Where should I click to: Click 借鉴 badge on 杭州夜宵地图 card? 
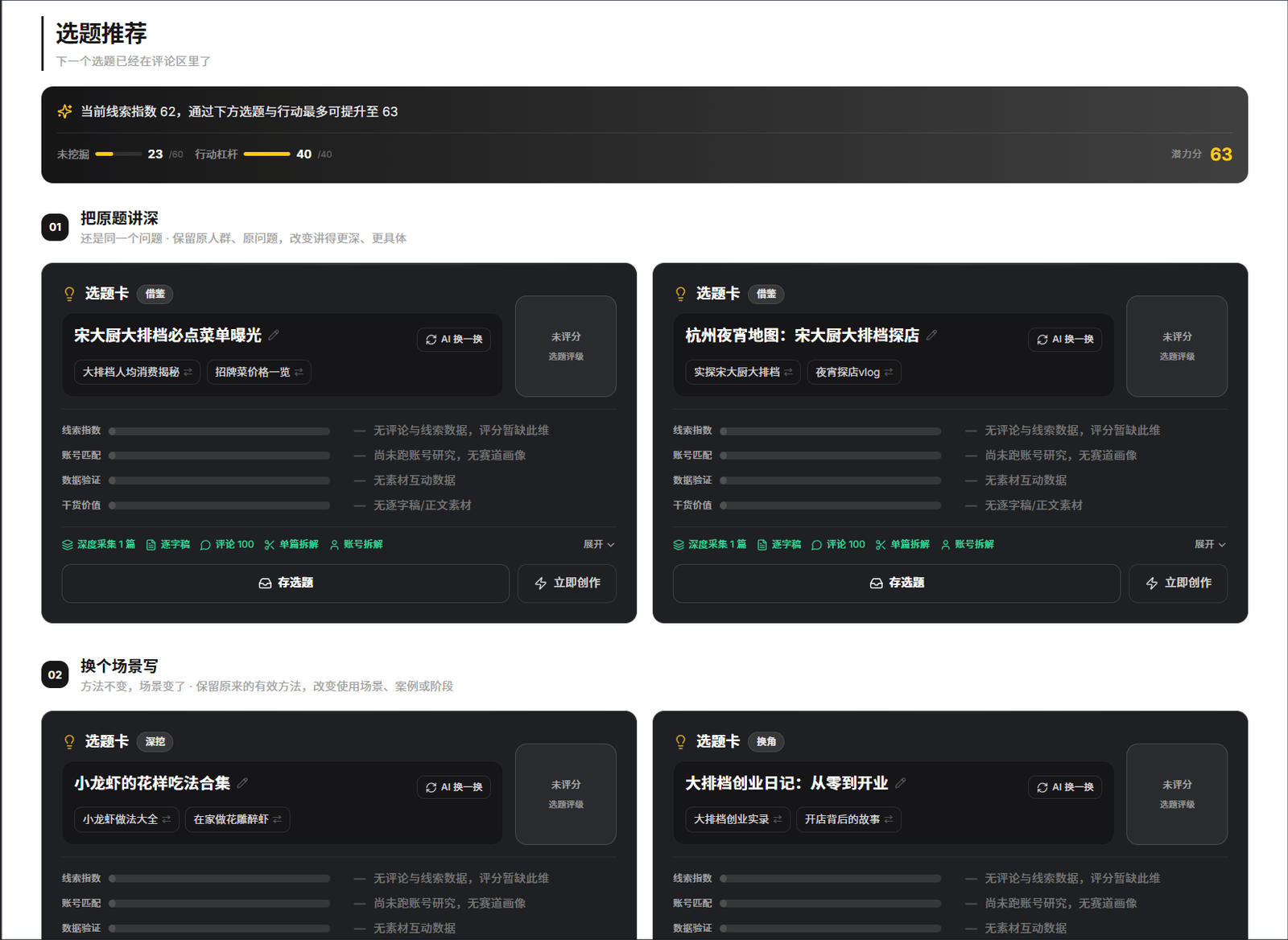766,294
